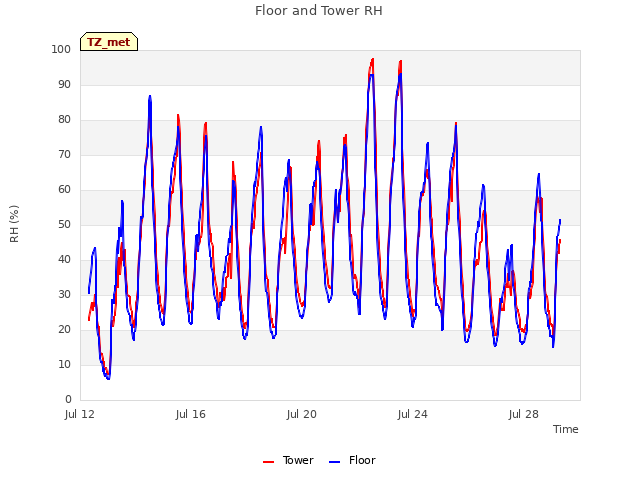Click the lowest blue Floor trough near 6
Screen dimensions: 640x480
tap(109, 378)
